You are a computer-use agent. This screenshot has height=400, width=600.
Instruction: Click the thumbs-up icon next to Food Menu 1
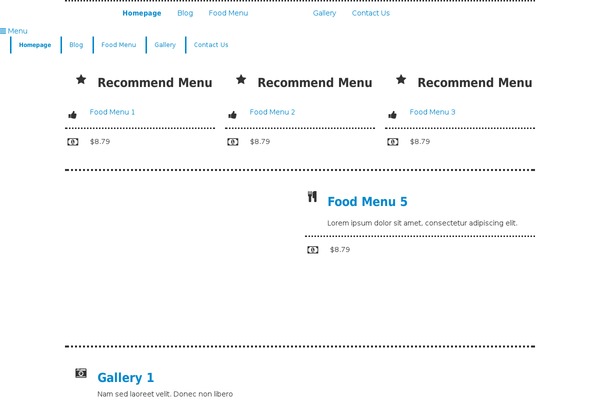(73, 115)
